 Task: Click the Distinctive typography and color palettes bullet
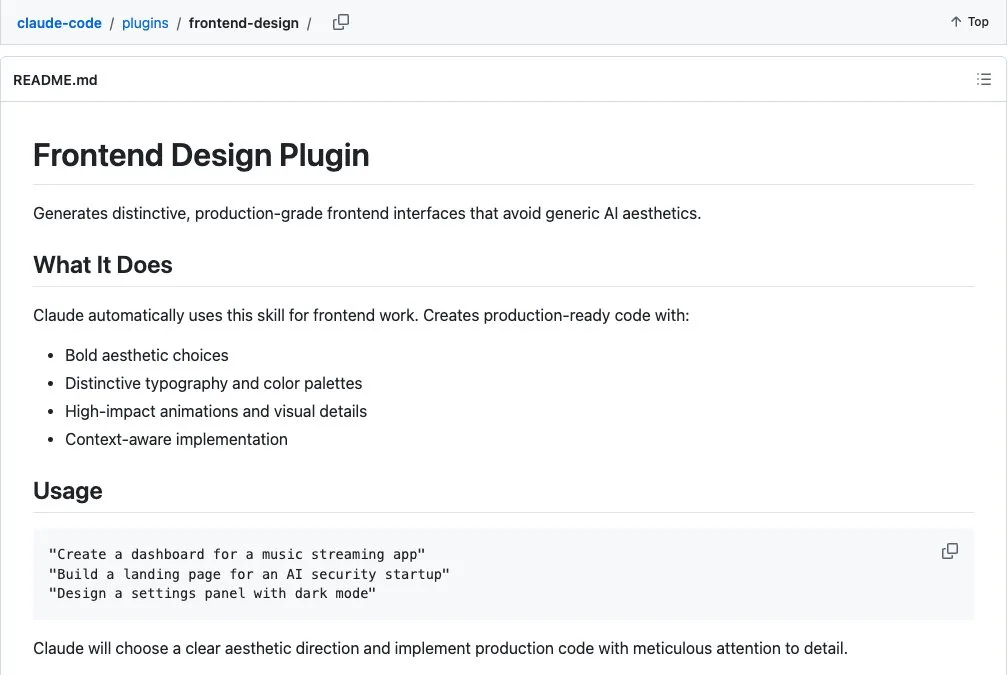[x=213, y=383]
